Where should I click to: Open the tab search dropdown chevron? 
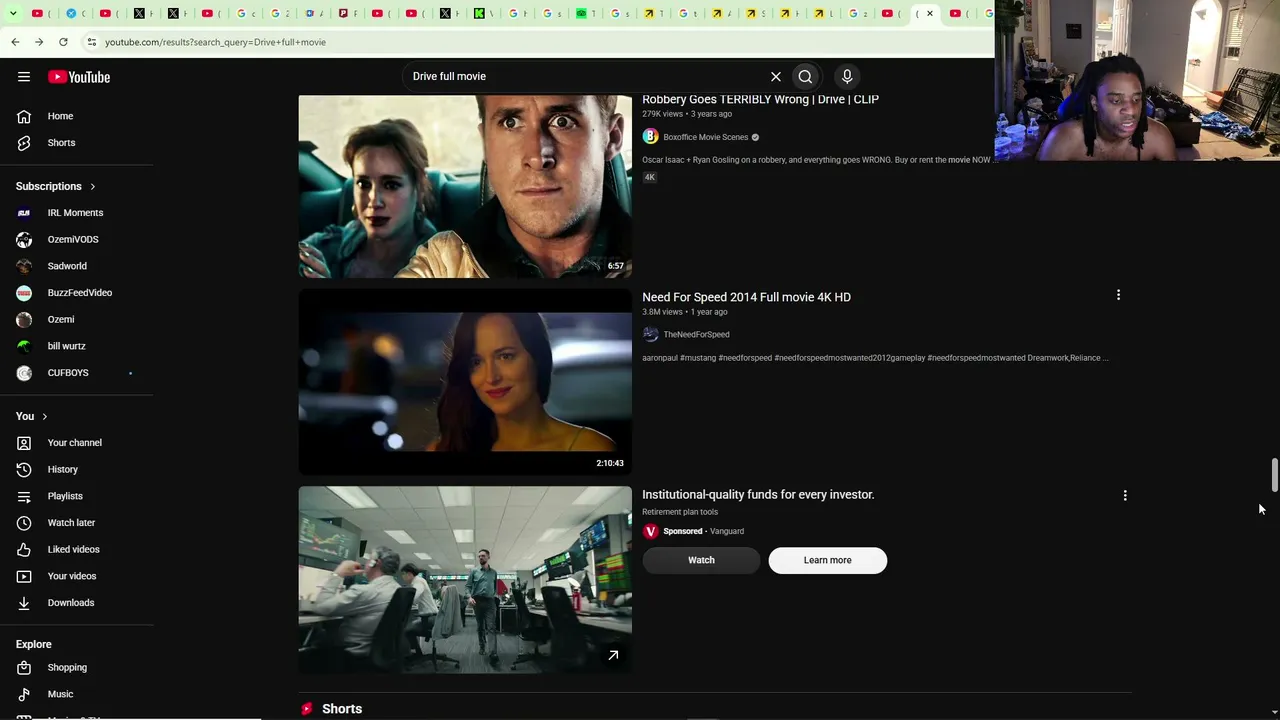pyautogui.click(x=13, y=13)
